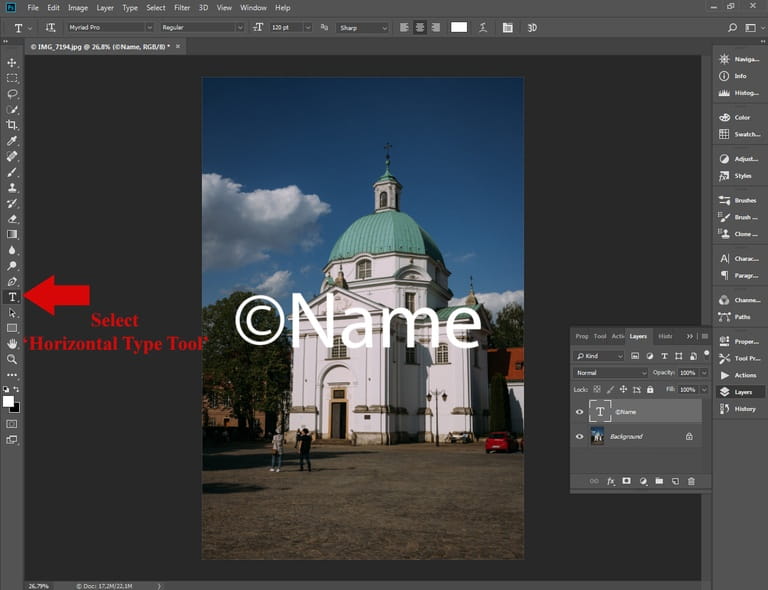Select the Crop tool
Screen dimensions: 768x590
(12, 125)
